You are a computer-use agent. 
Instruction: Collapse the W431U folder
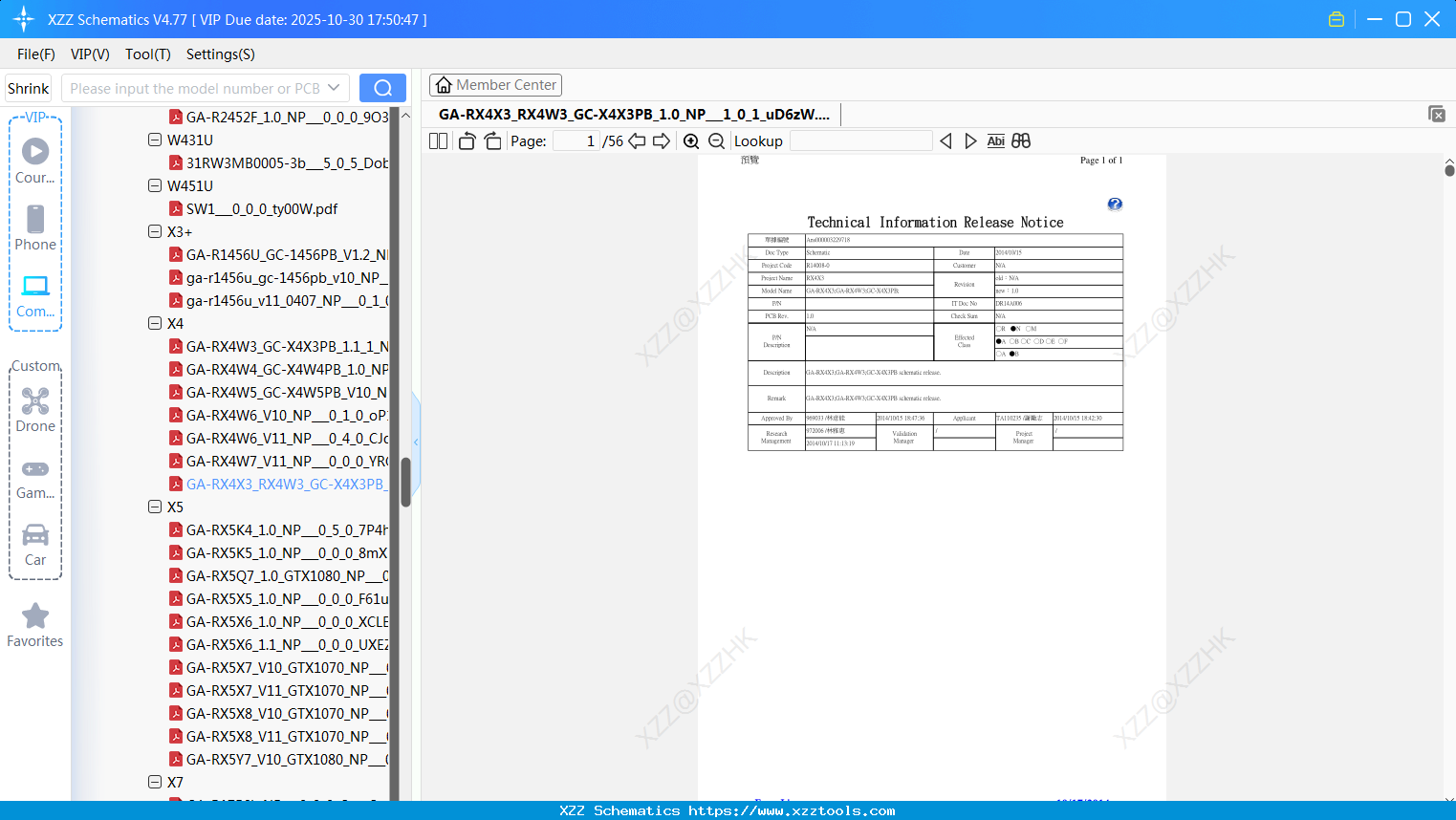click(x=155, y=140)
